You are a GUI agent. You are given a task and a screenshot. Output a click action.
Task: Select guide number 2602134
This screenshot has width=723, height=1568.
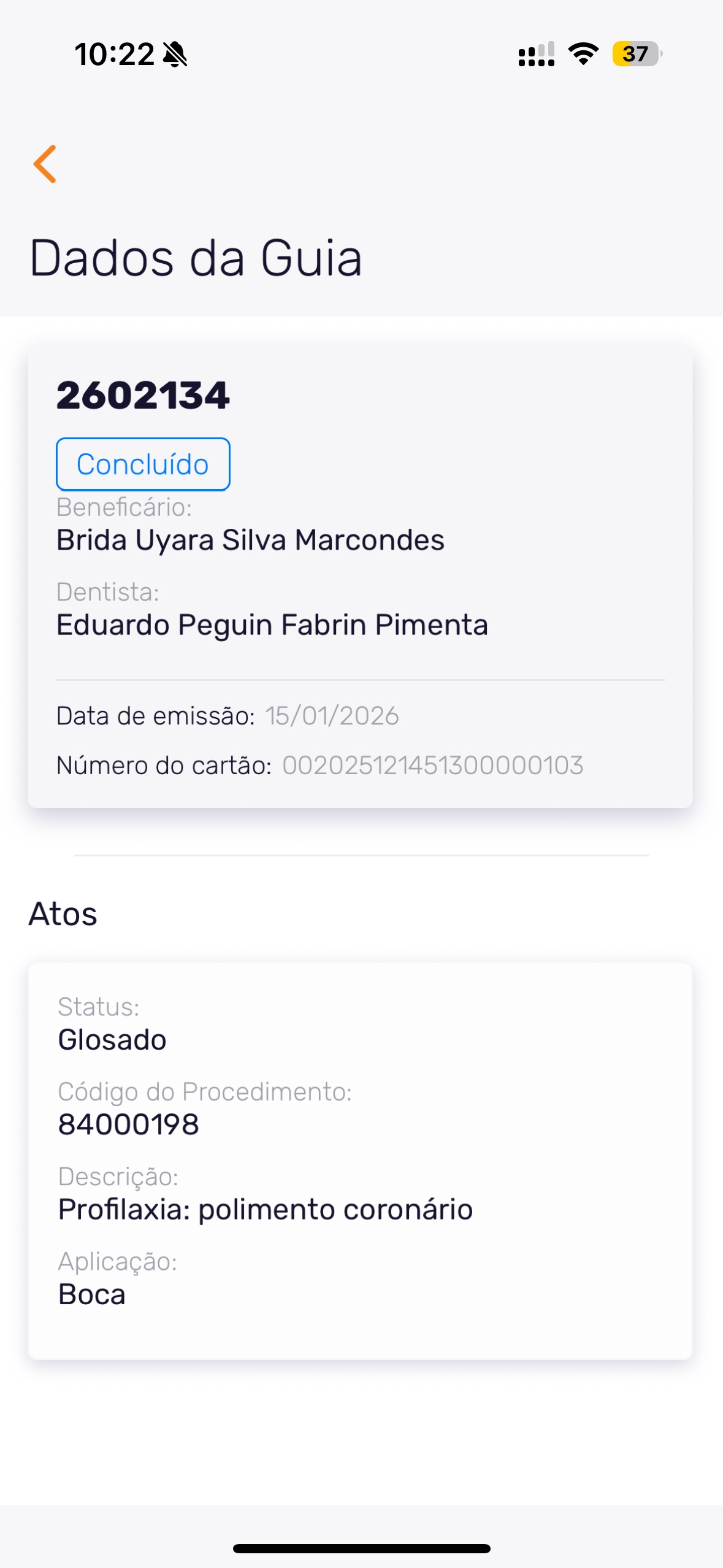143,395
